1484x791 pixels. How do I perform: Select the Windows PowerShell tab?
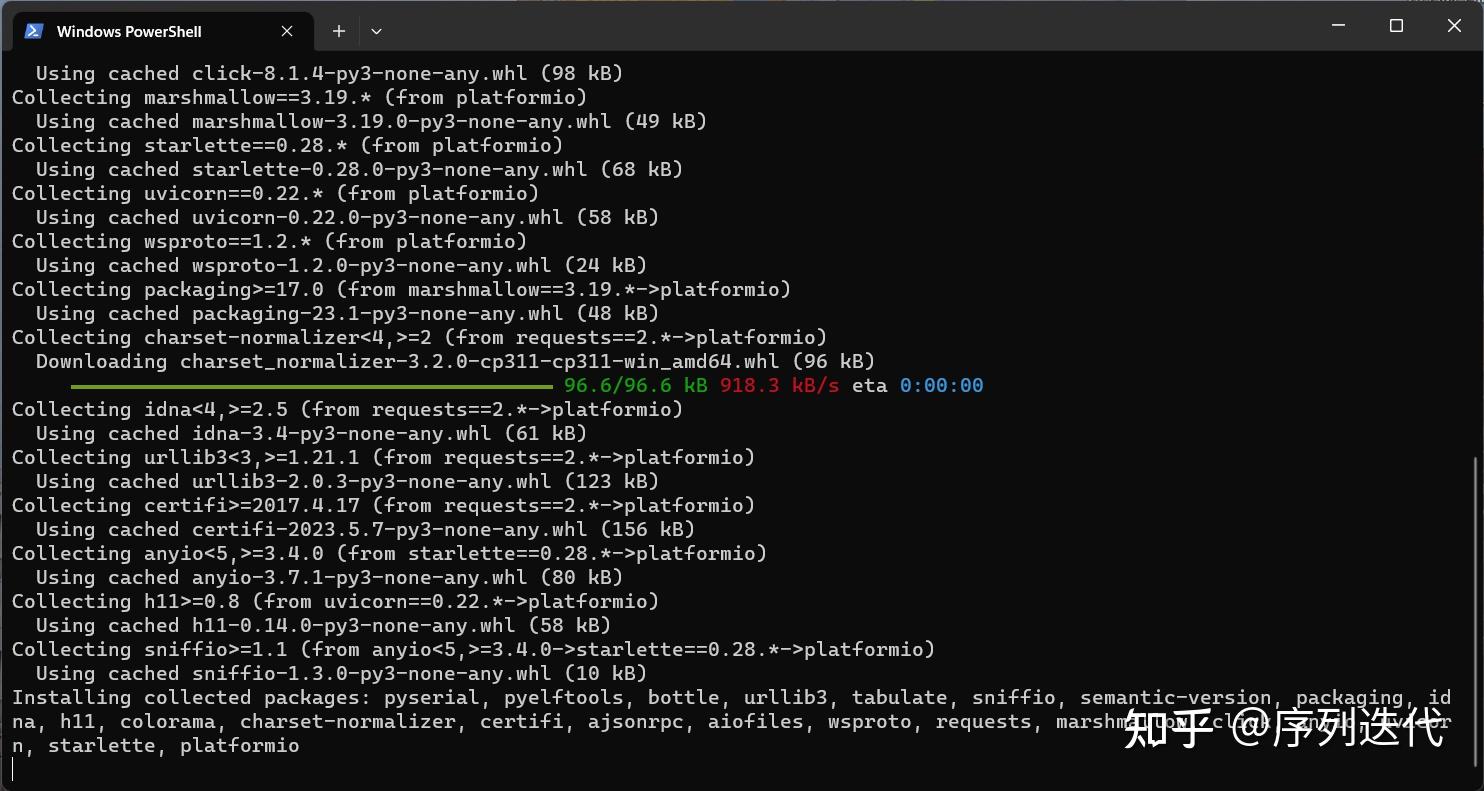click(162, 31)
